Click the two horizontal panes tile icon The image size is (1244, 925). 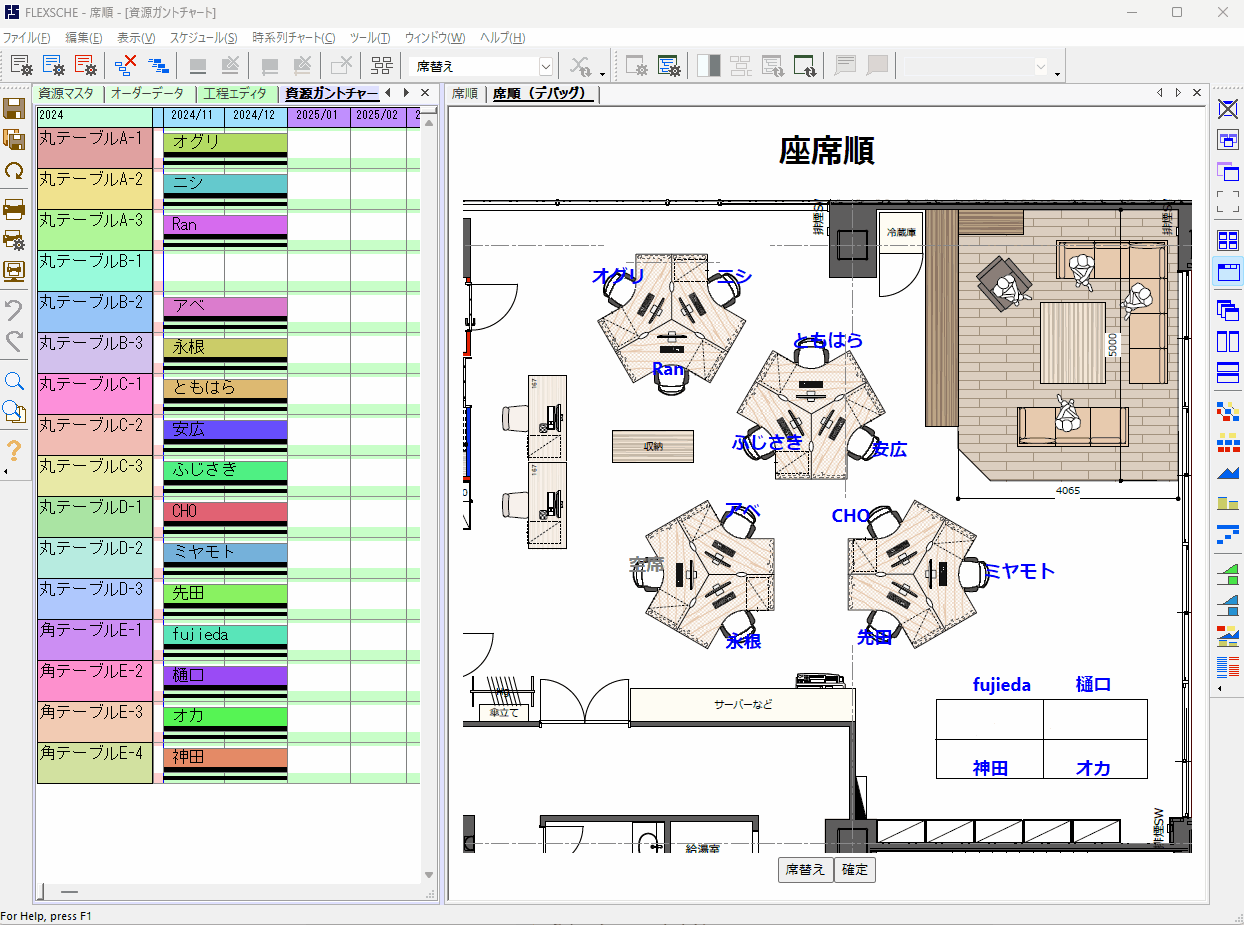[1228, 372]
